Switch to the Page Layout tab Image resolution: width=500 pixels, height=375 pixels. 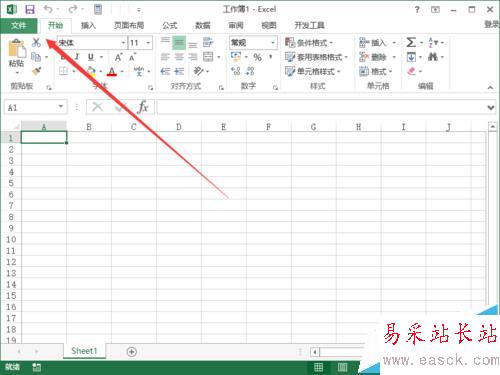tap(129, 25)
